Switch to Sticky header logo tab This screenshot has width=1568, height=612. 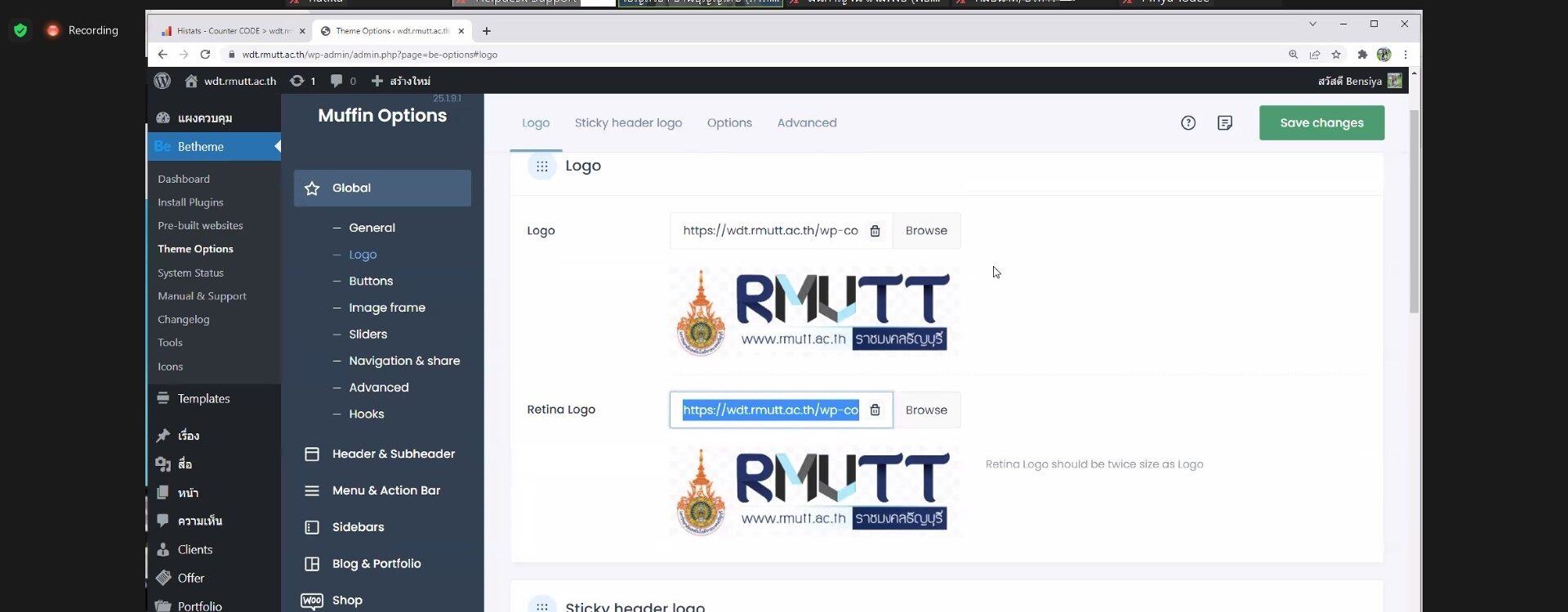tap(628, 122)
